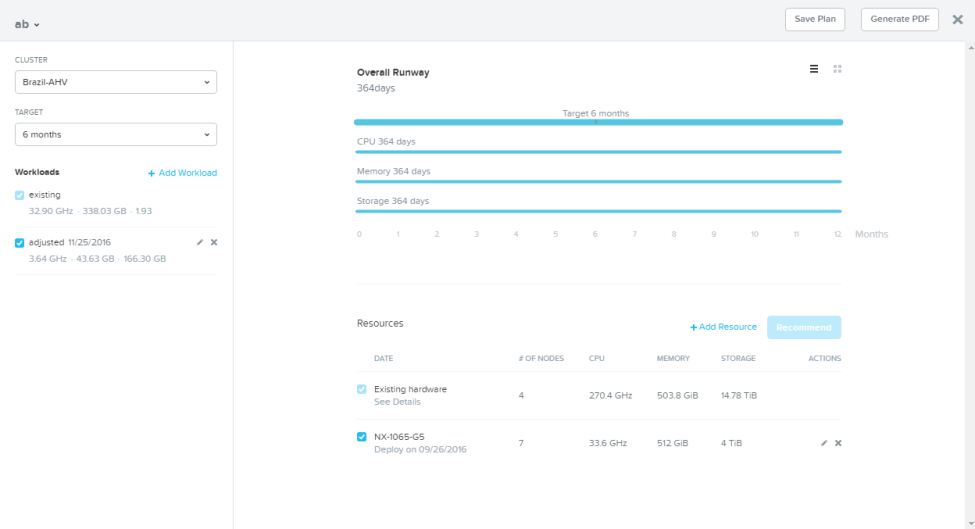Close the planning page with top X

coord(958,19)
